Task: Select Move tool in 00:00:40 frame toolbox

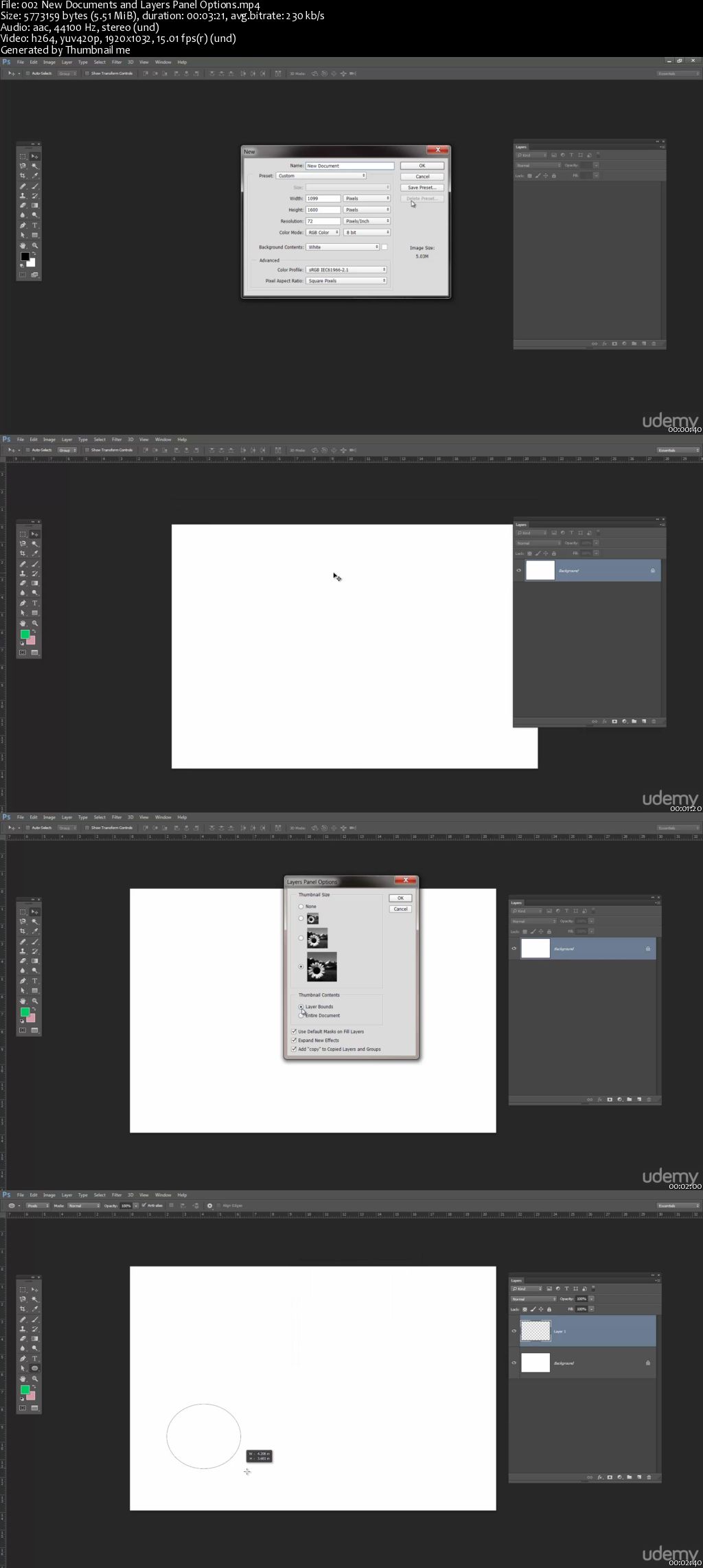Action: click(35, 157)
